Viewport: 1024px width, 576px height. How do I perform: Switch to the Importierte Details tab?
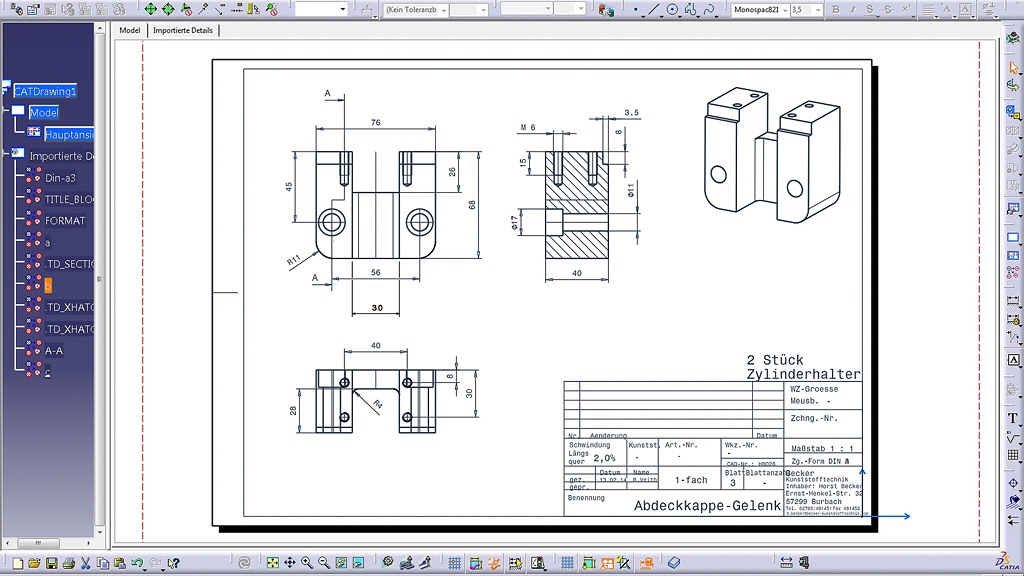pos(183,31)
